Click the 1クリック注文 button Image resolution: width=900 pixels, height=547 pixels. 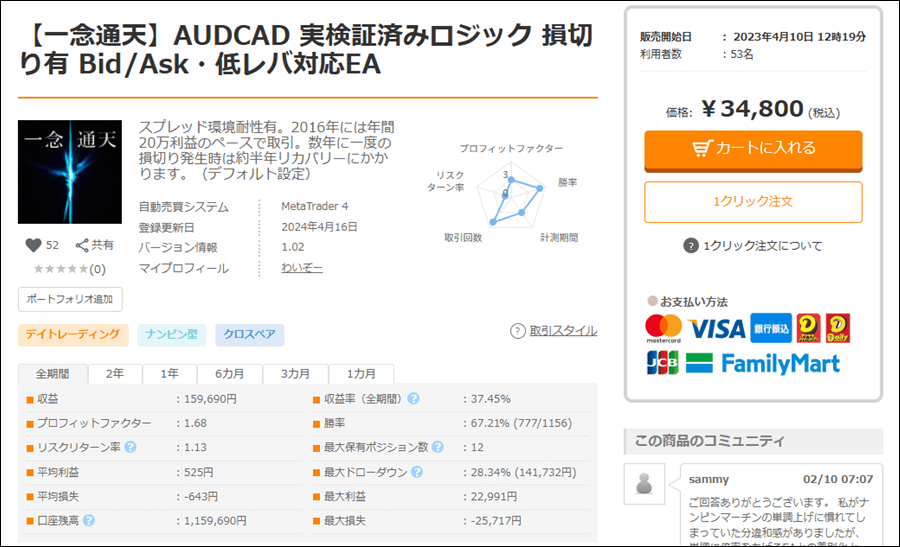click(753, 201)
